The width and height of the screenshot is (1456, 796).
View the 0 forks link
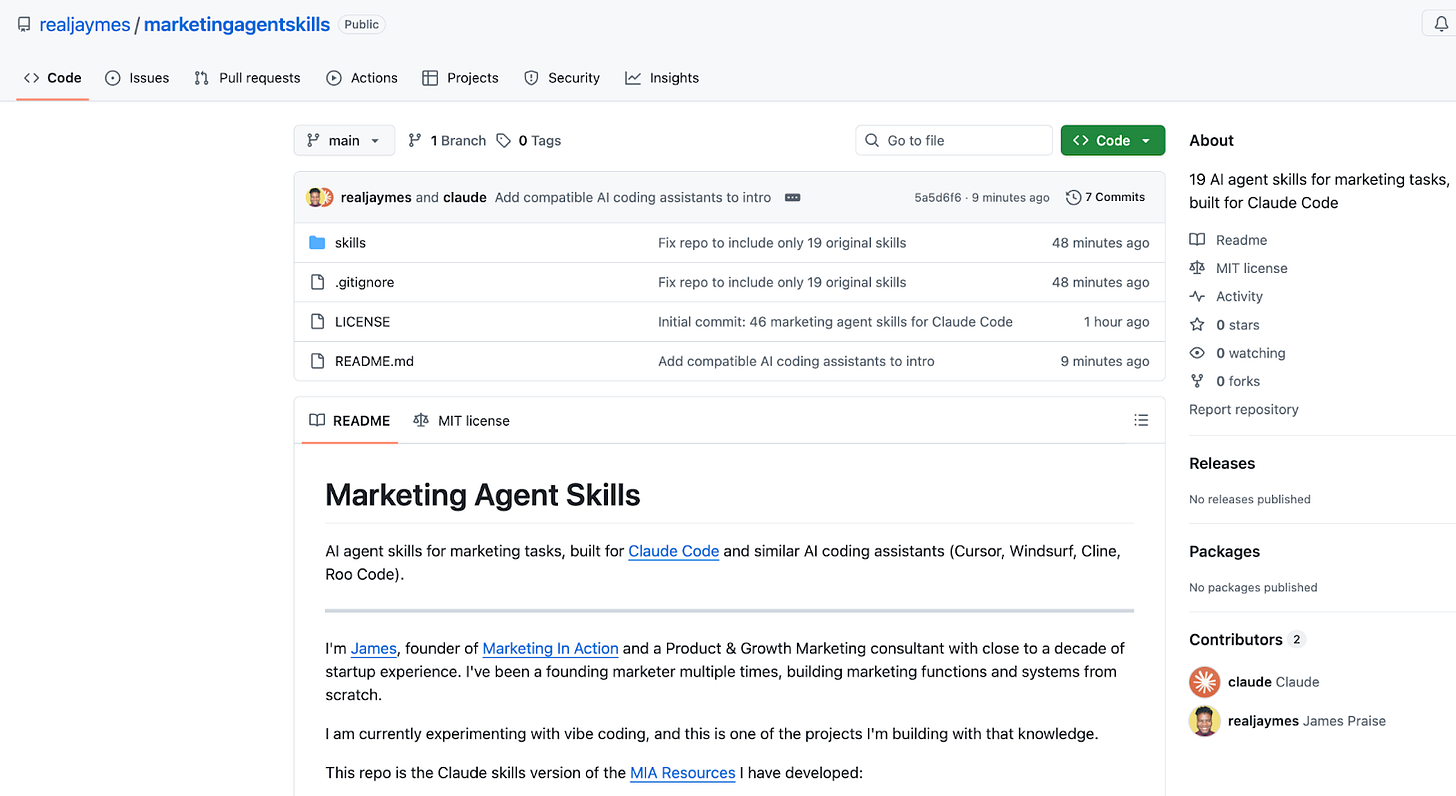pyautogui.click(x=1225, y=381)
